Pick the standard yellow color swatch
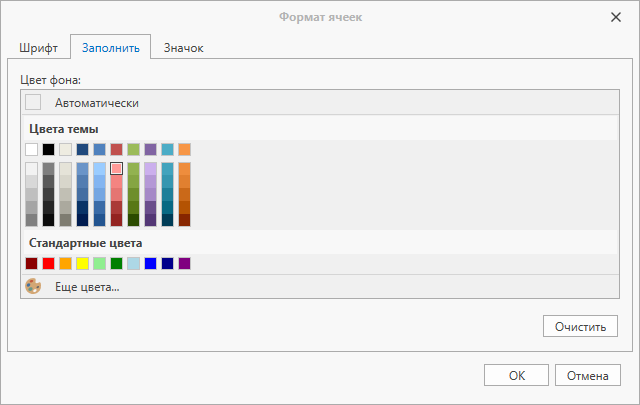The image size is (640, 405). coord(82,263)
